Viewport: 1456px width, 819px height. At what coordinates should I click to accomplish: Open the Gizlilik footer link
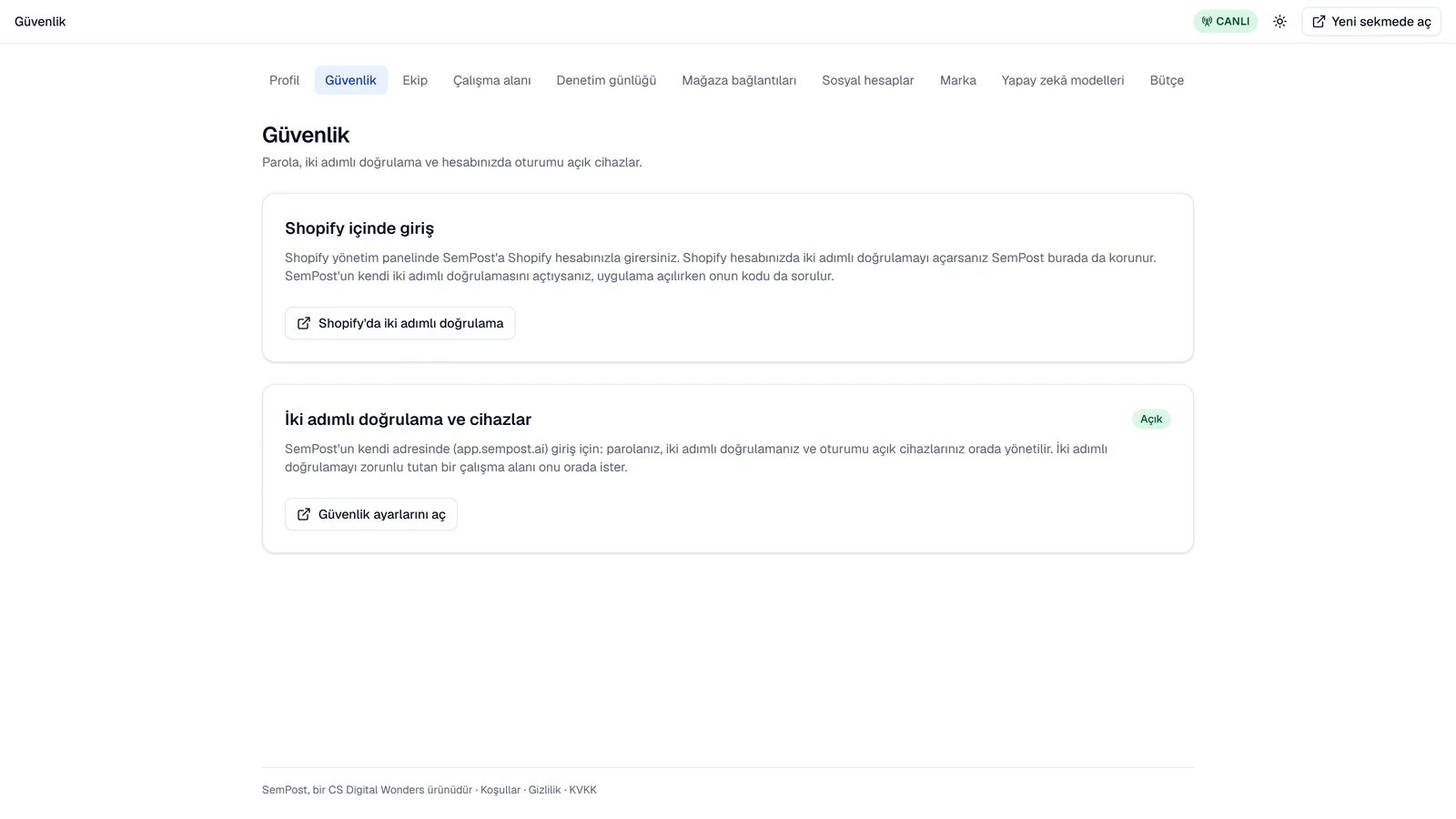(545, 790)
